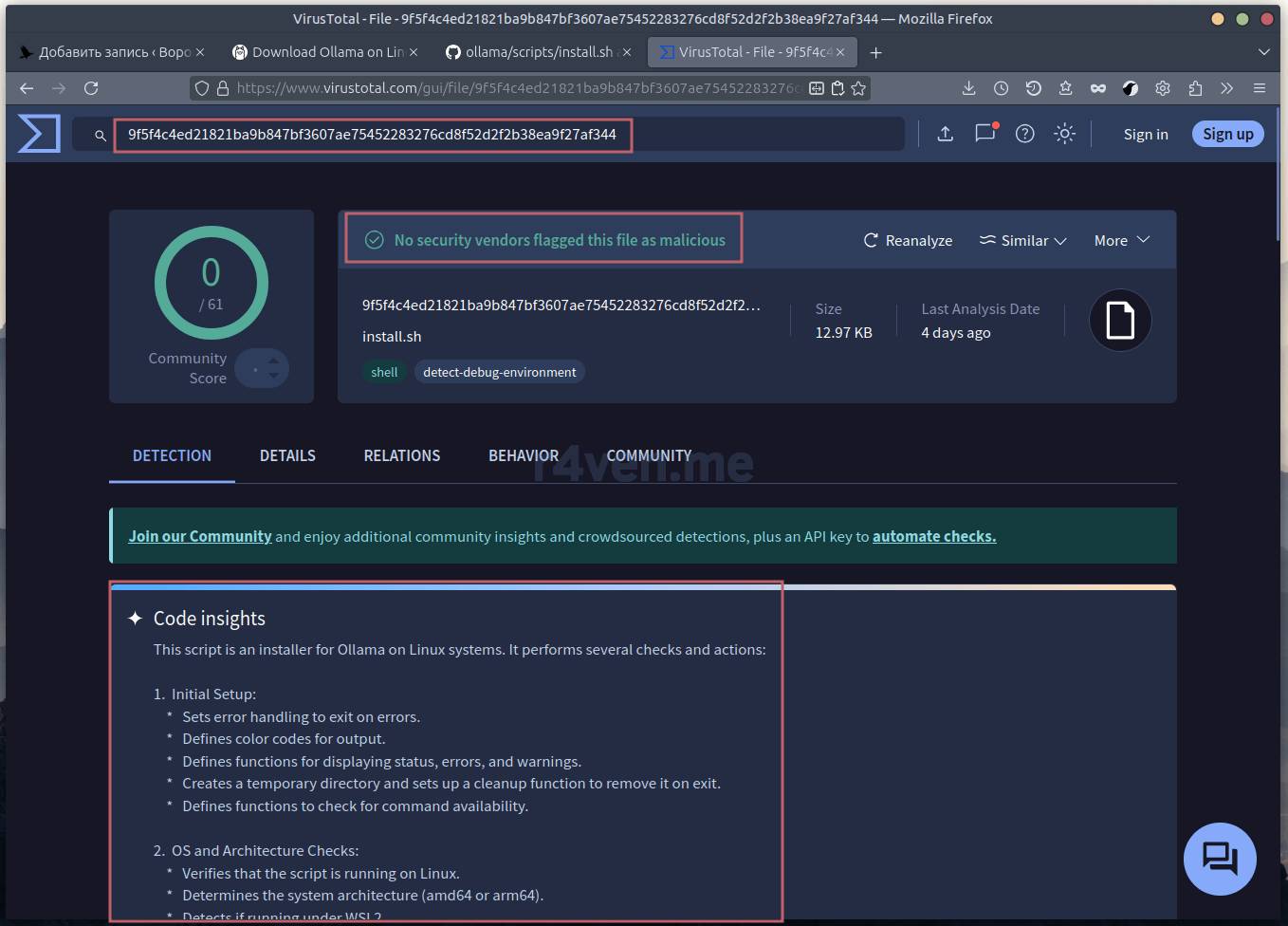The image size is (1288, 926).
Task: Click the Sign up button
Action: [1227, 134]
